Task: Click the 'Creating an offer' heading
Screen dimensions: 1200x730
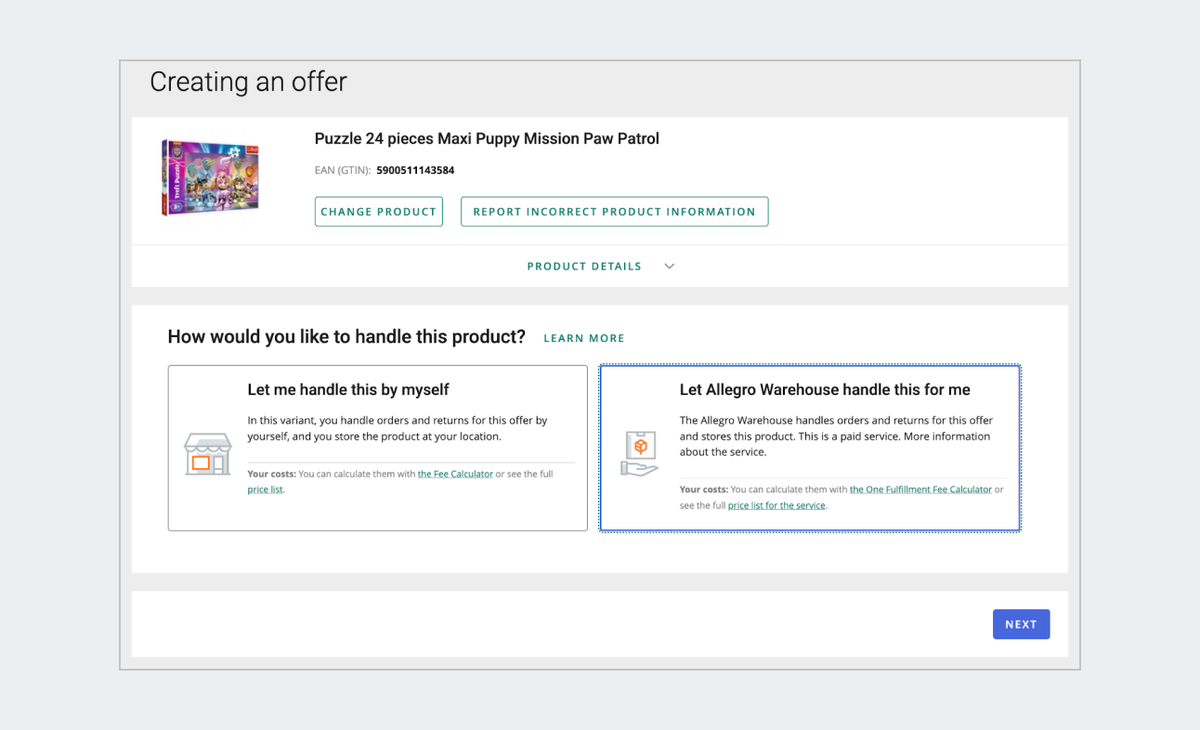Action: [248, 82]
